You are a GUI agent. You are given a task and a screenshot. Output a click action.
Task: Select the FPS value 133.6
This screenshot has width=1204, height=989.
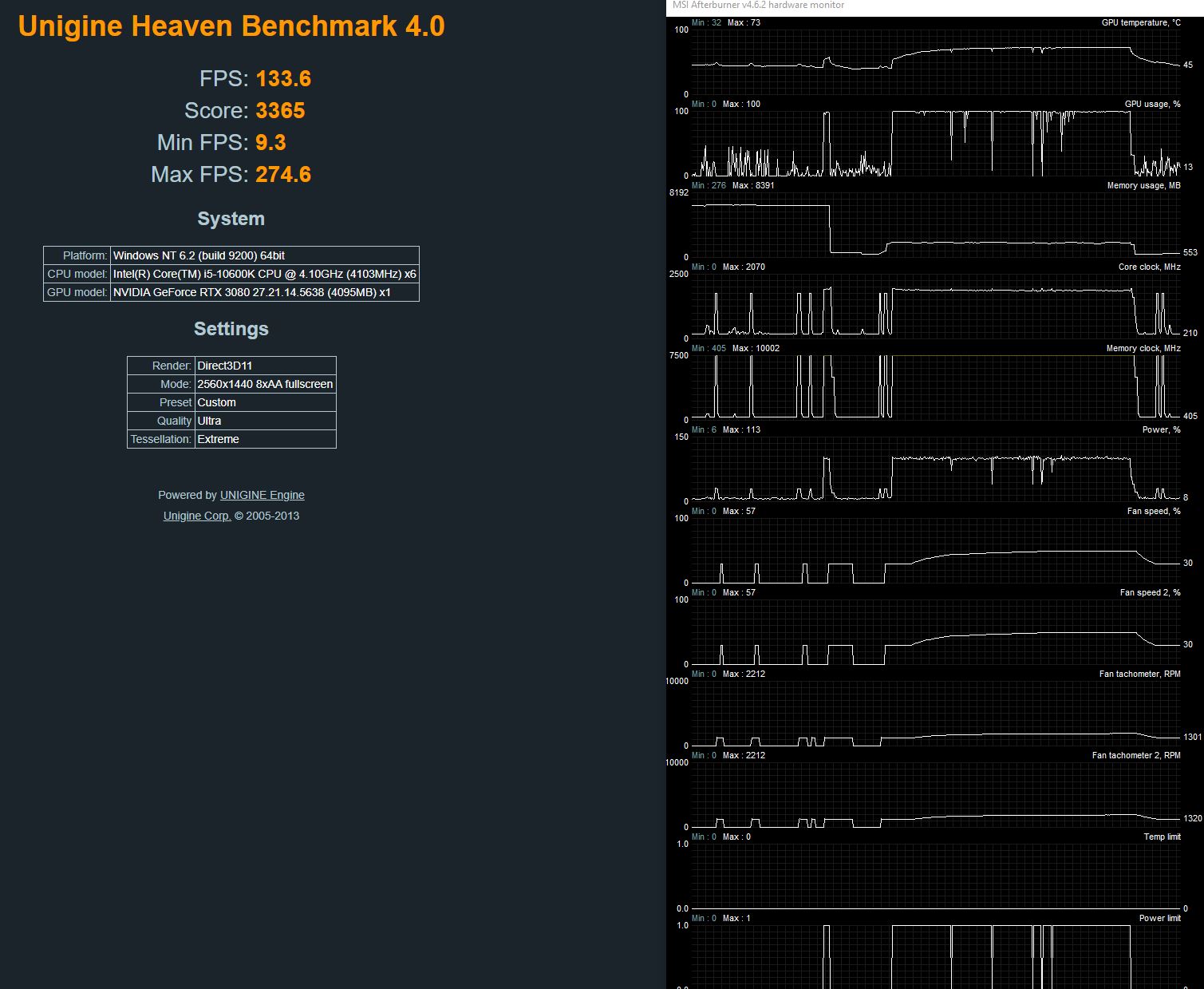pos(283,79)
